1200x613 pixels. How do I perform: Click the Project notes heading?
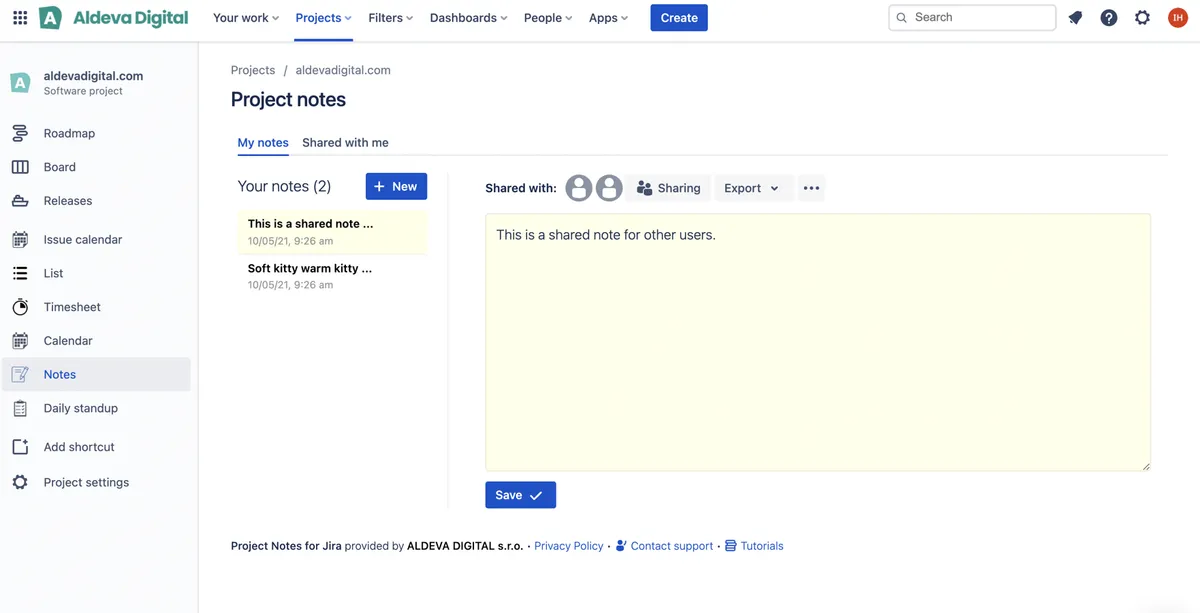click(x=288, y=100)
